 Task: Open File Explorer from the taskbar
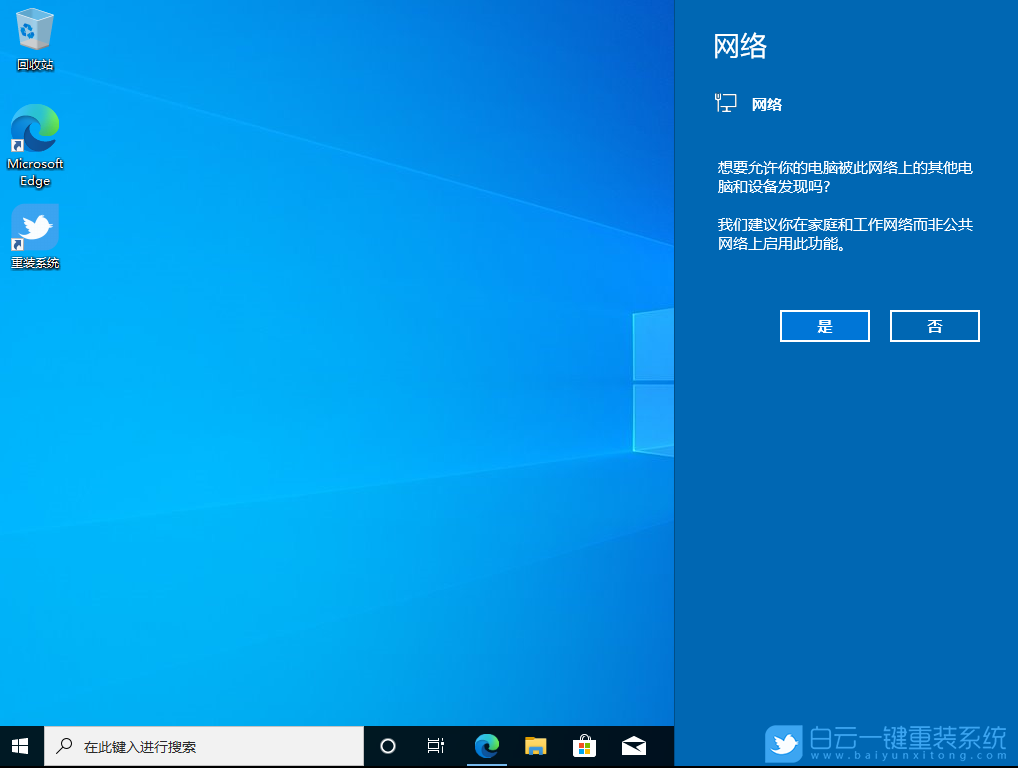pos(535,745)
